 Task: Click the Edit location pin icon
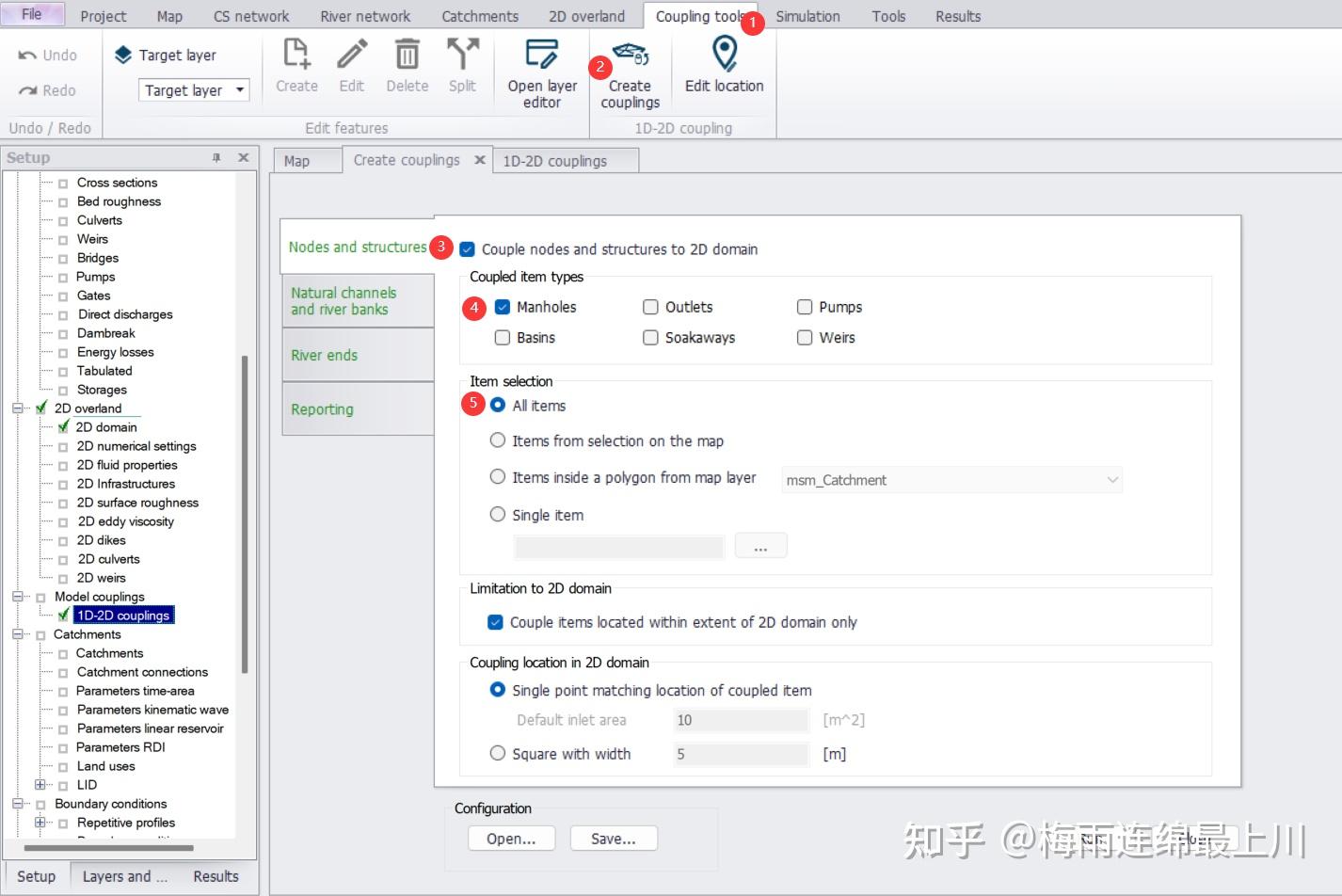[724, 54]
